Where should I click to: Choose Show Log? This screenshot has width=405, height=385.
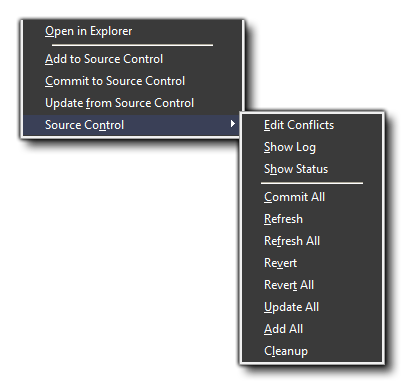tap(312, 147)
